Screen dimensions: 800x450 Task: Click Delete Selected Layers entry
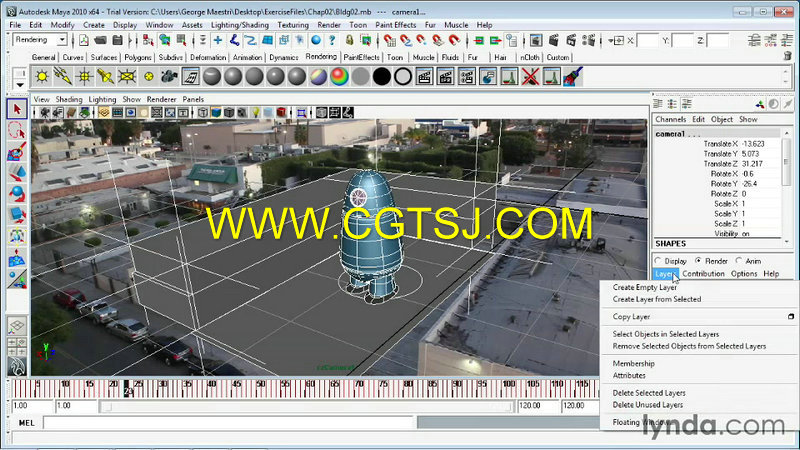[649, 393]
